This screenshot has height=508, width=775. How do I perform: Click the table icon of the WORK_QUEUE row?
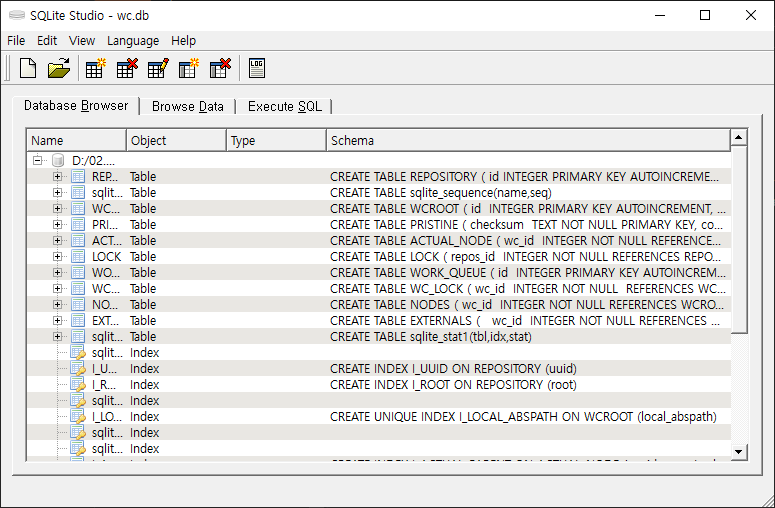coord(78,272)
